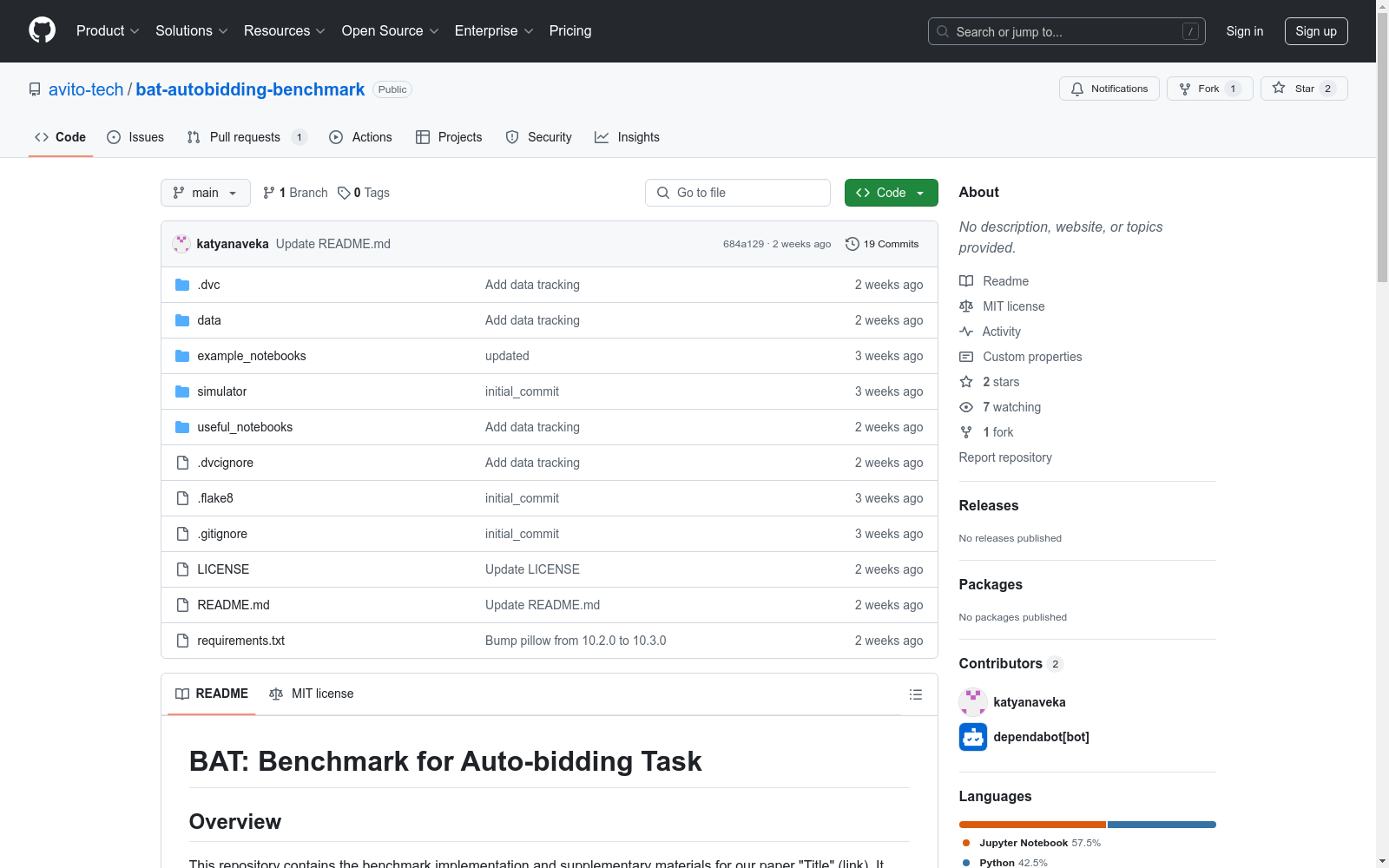Open the README outline menu icon

915,694
